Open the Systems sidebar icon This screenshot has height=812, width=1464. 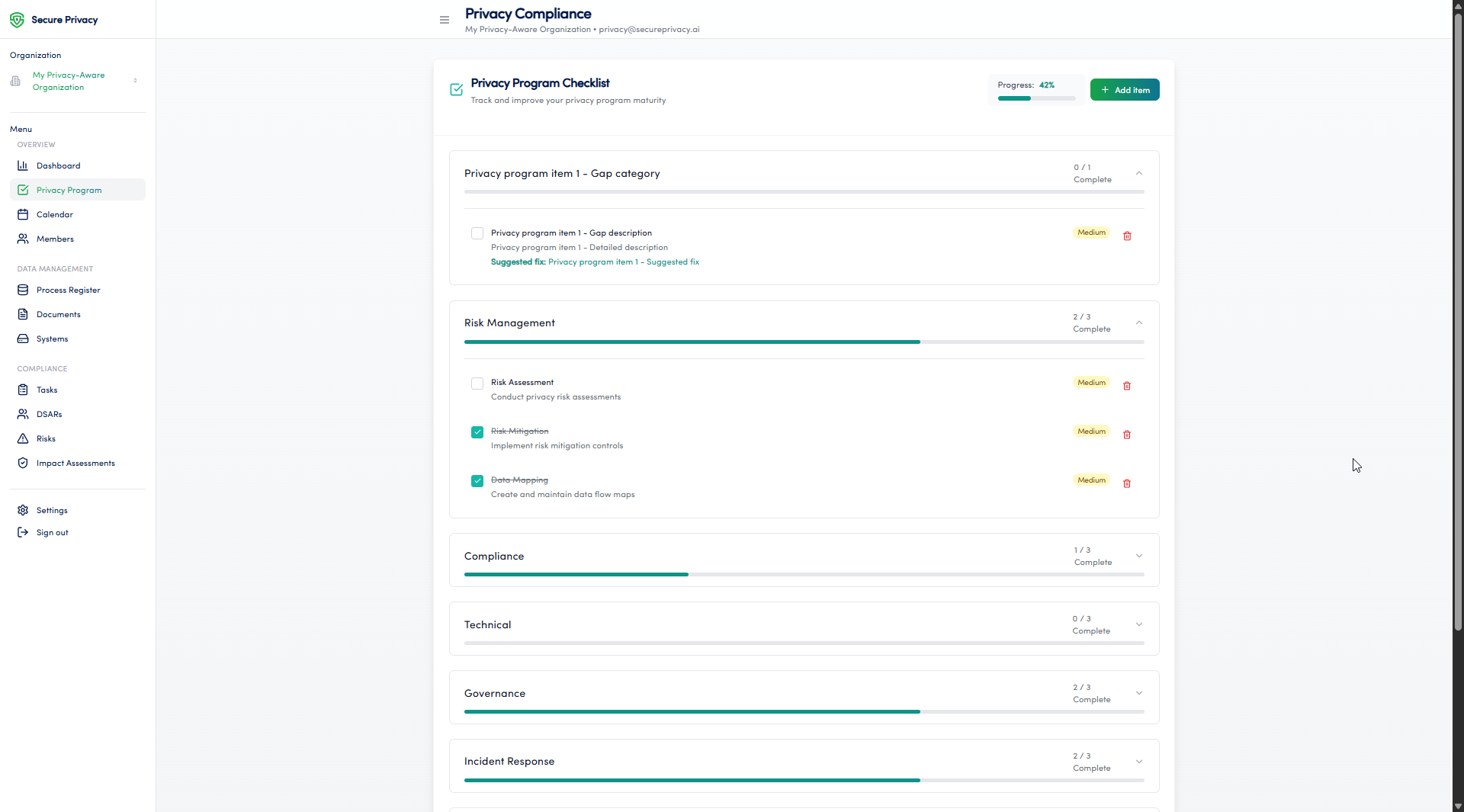coord(24,339)
